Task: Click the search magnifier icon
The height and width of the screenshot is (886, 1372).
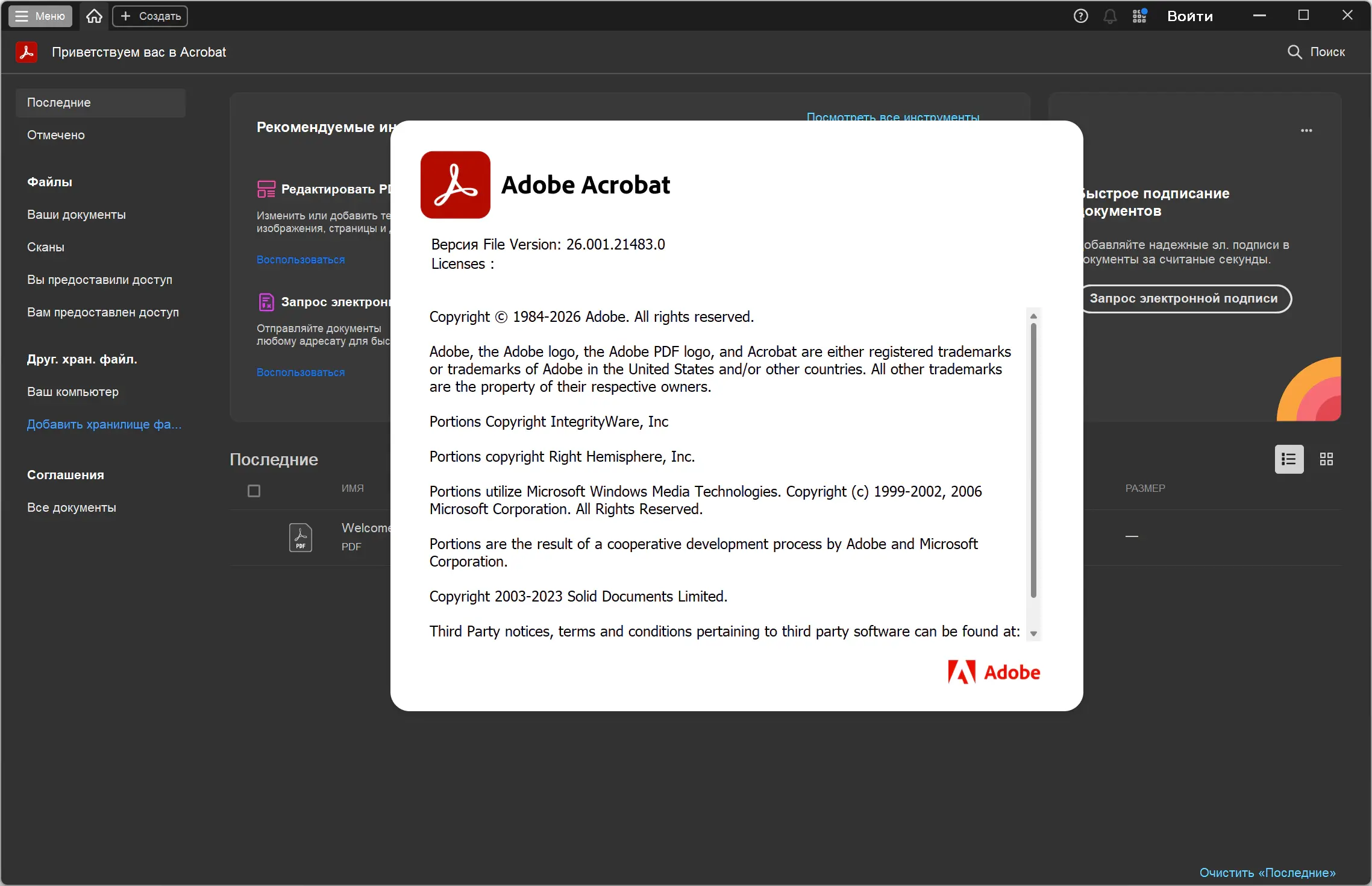Action: coord(1294,52)
